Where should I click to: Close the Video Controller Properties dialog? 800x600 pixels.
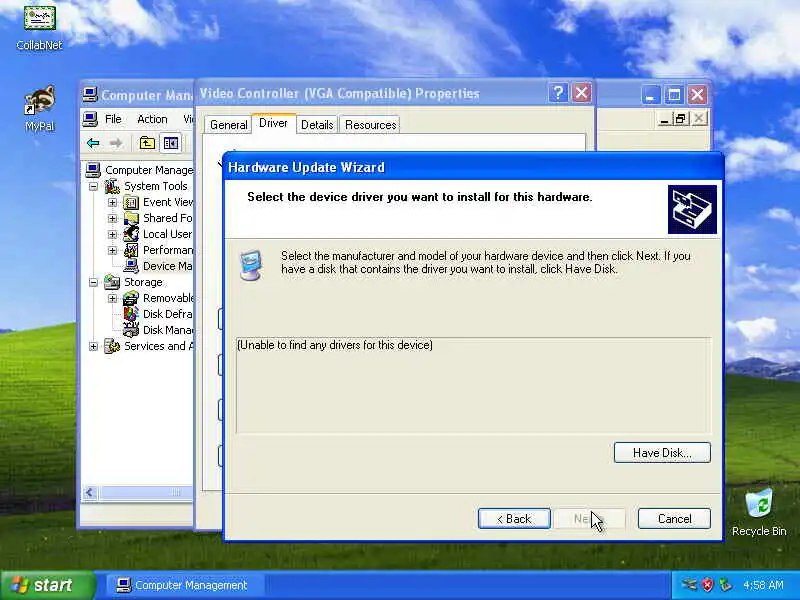coord(581,93)
